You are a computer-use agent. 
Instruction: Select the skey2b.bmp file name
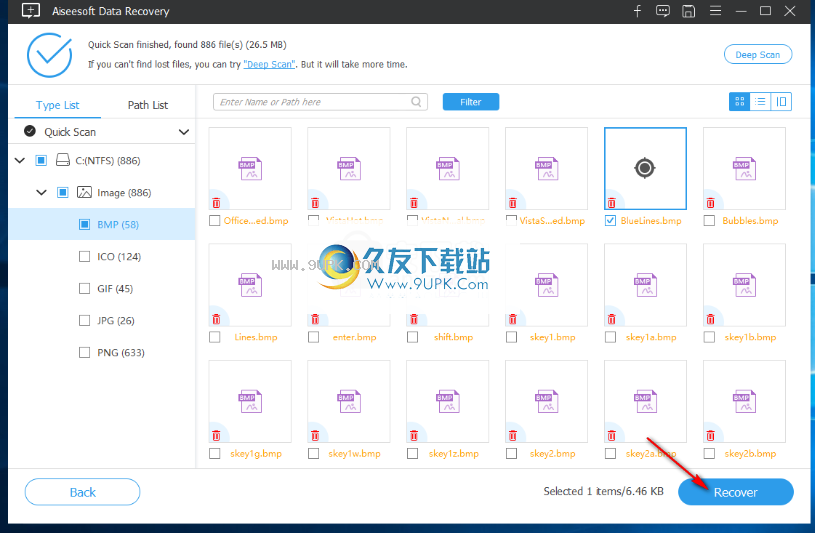[750, 453]
